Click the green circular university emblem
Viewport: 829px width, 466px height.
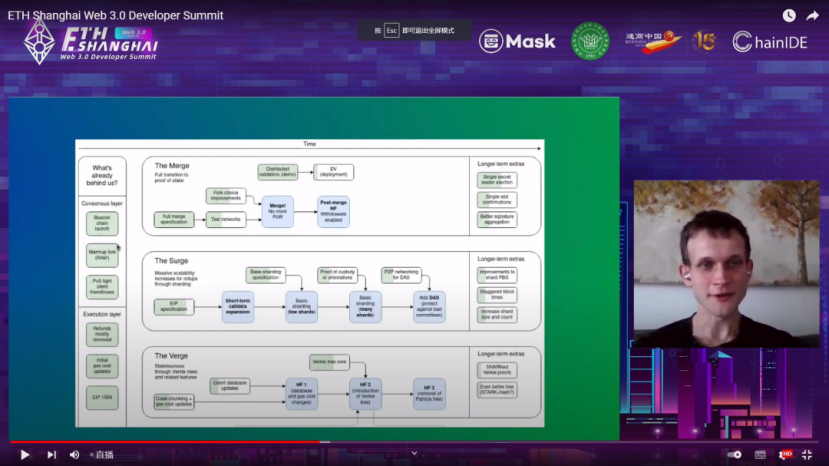tap(590, 42)
